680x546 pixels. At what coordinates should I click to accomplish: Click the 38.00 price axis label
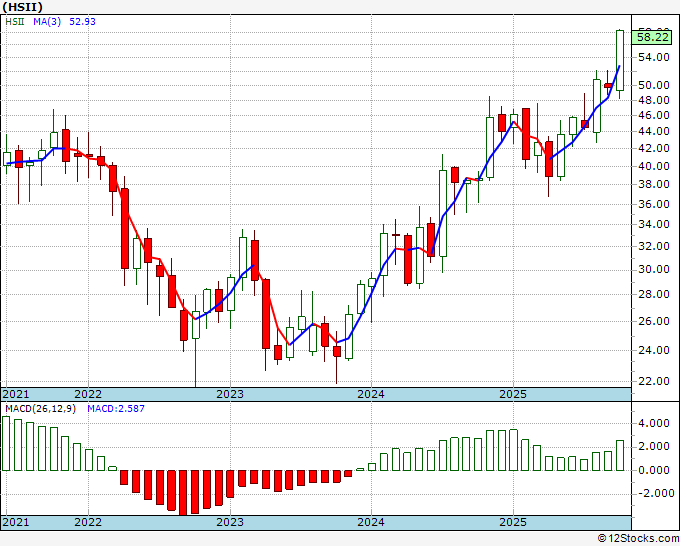(x=653, y=184)
